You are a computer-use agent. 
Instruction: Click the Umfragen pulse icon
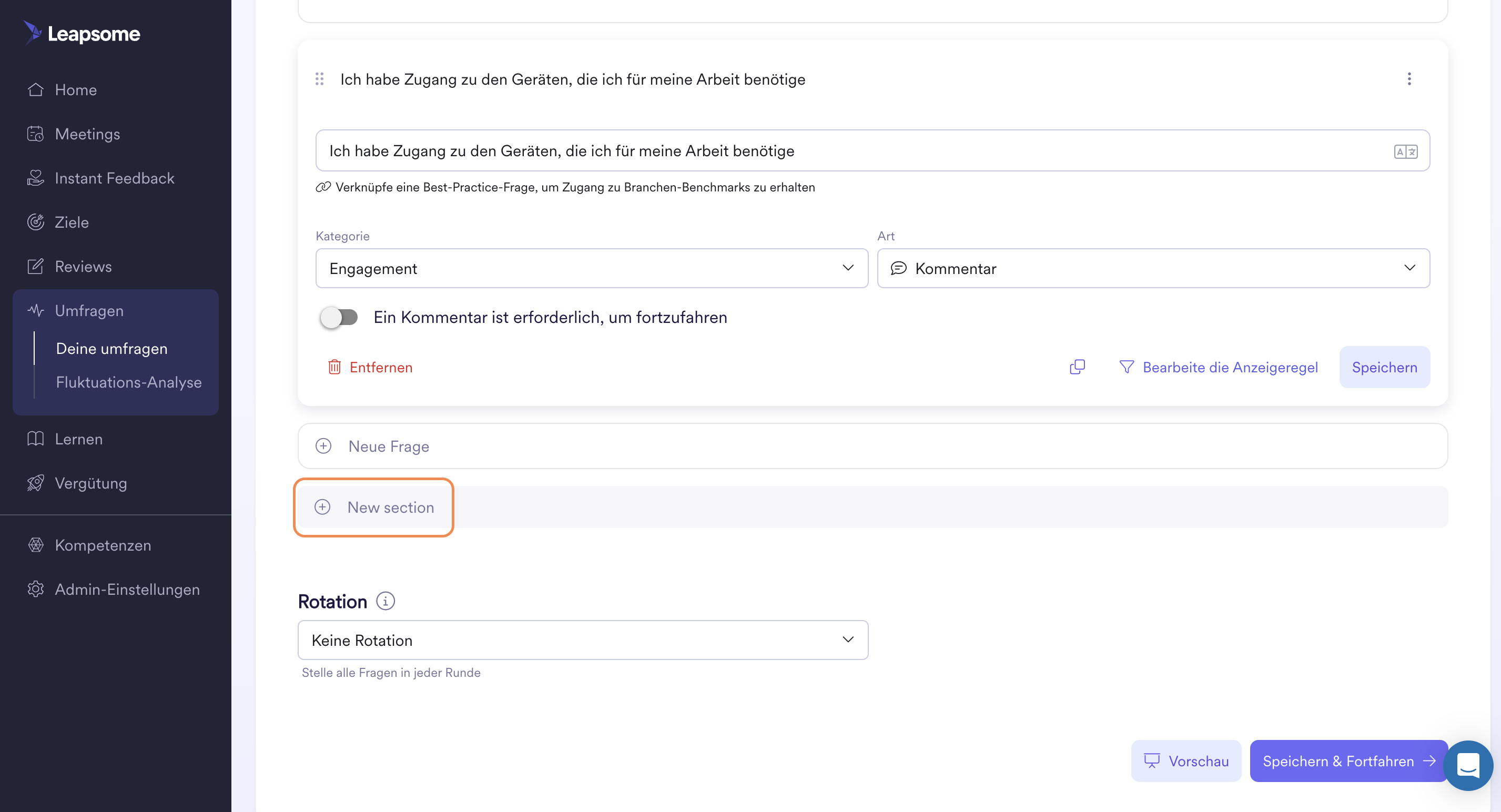pos(36,310)
